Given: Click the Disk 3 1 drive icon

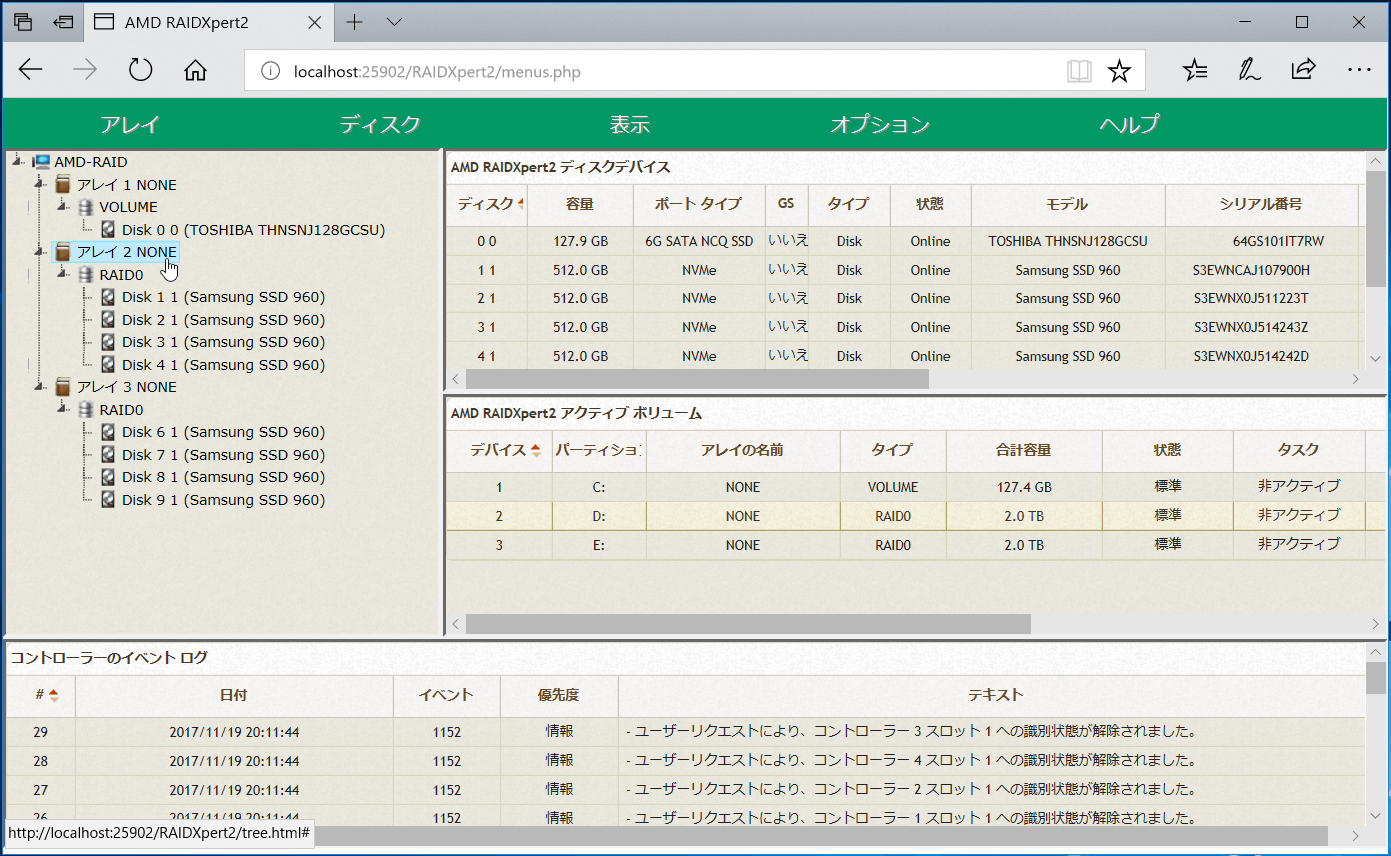Looking at the screenshot, I should tap(109, 342).
